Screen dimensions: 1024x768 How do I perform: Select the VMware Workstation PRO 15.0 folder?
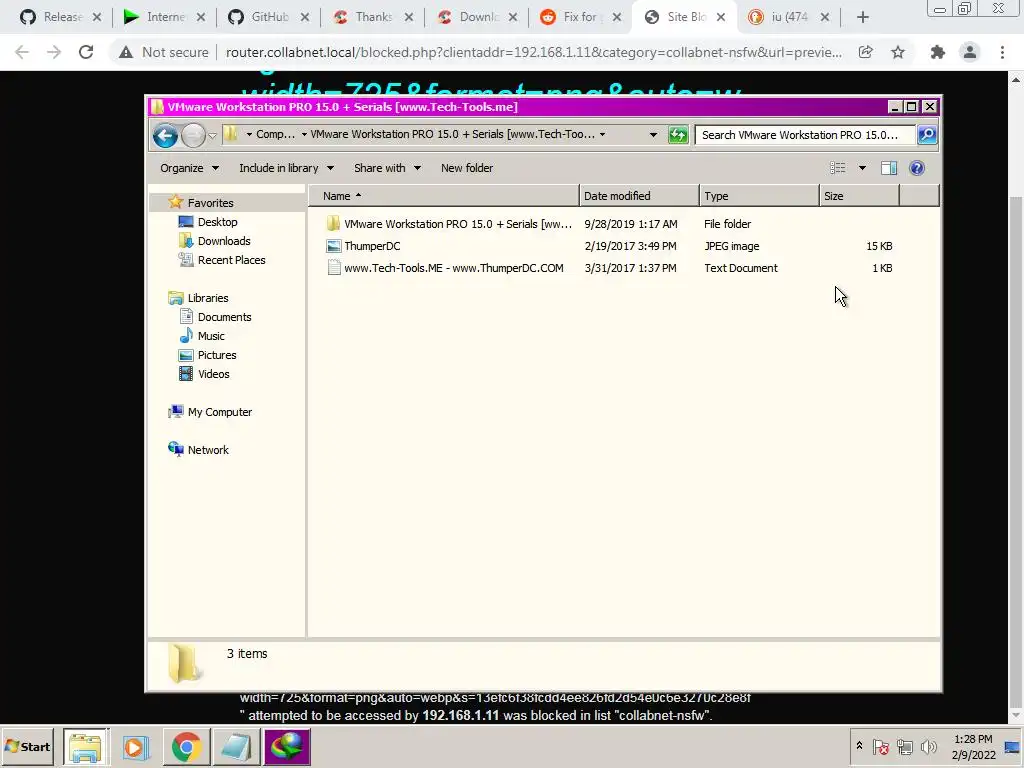pyautogui.click(x=449, y=224)
